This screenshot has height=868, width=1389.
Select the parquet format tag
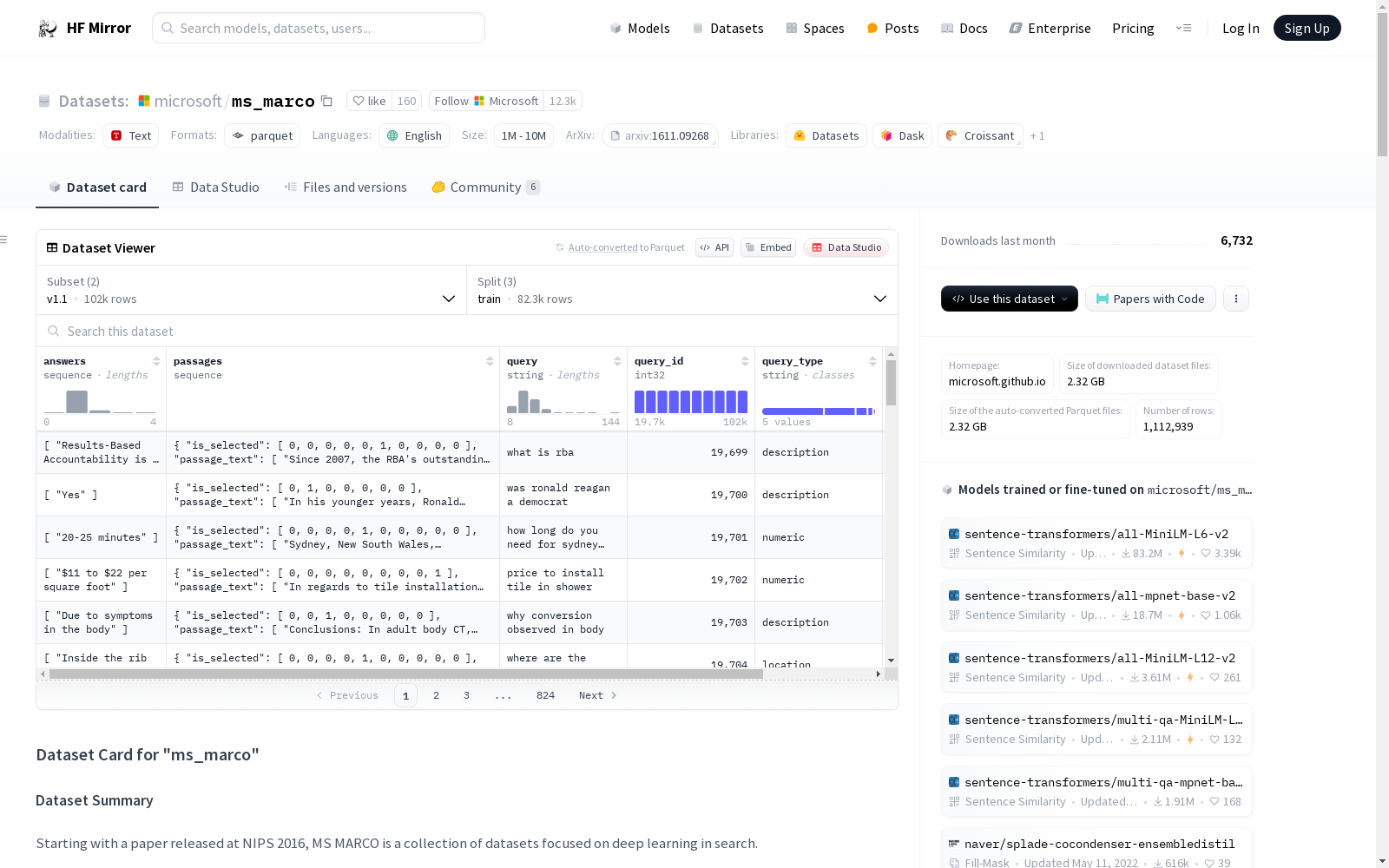click(262, 135)
